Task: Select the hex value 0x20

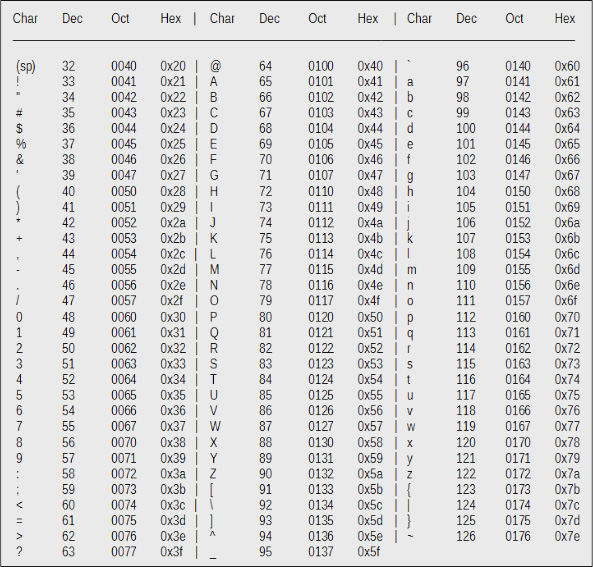Action: pos(173,66)
